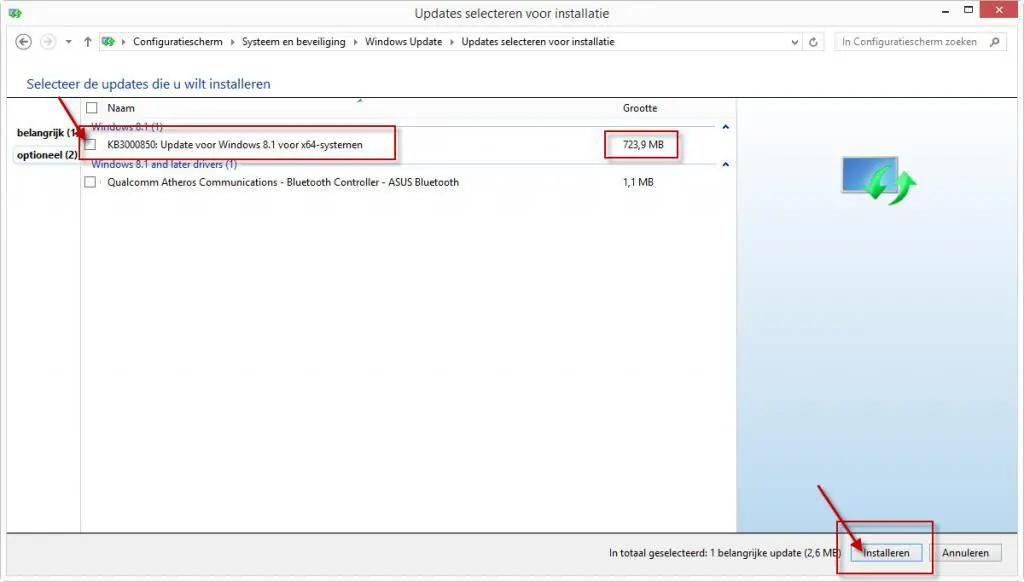Check the KB3000850 update checkbox

click(x=89, y=144)
